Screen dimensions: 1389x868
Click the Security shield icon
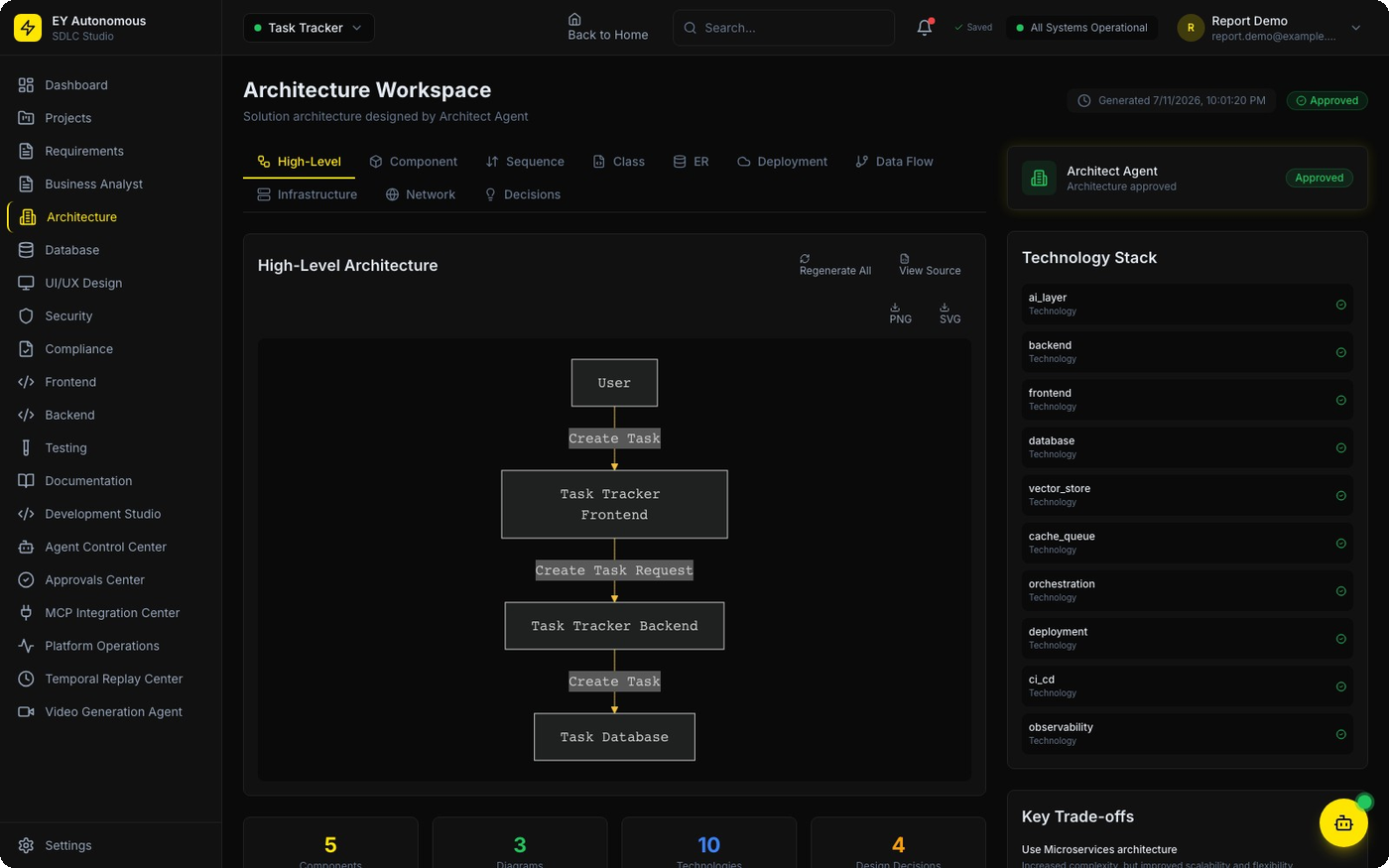[26, 315]
